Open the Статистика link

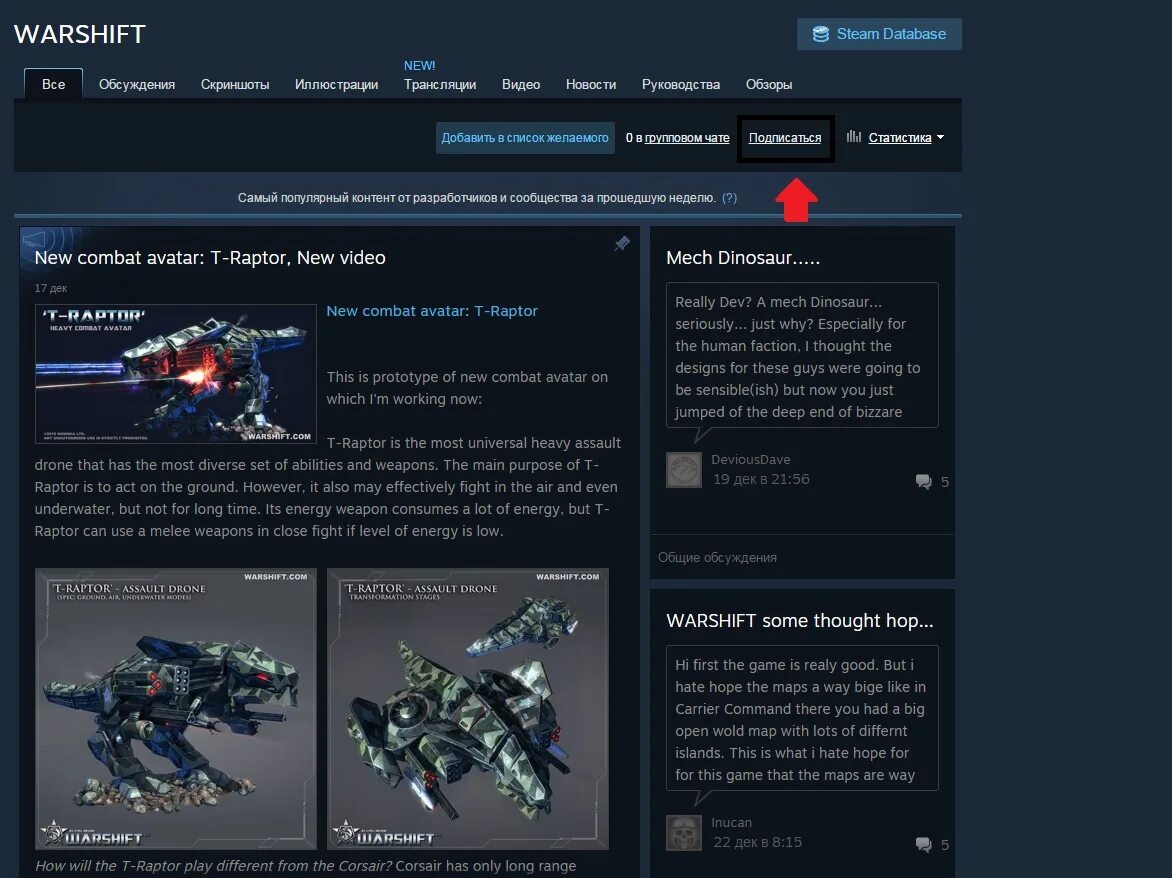900,137
